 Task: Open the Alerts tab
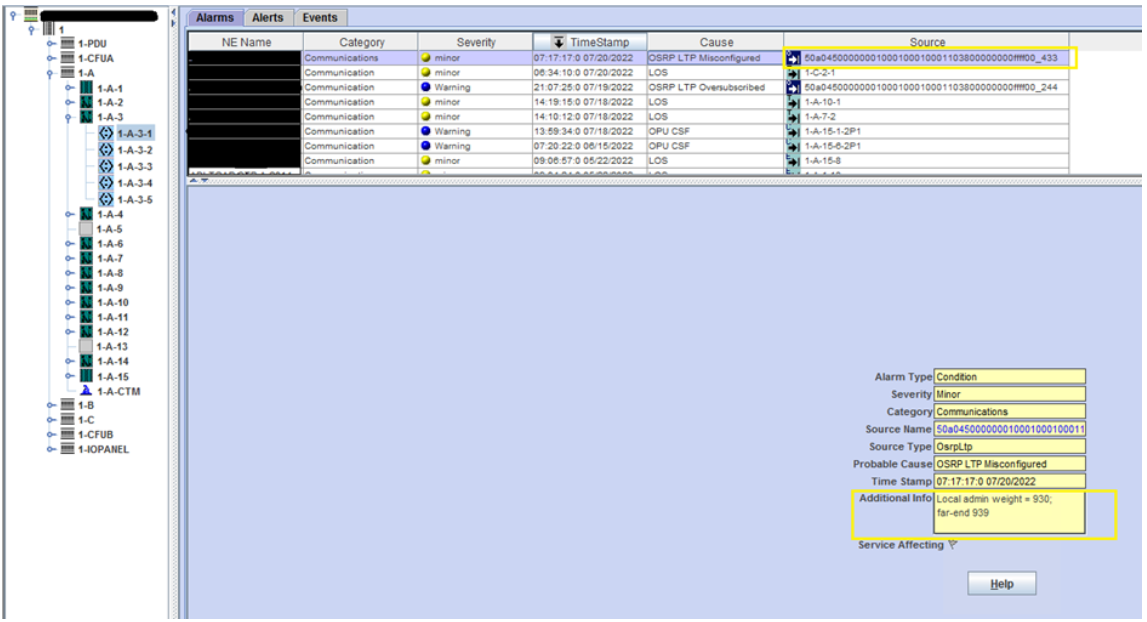(x=268, y=18)
